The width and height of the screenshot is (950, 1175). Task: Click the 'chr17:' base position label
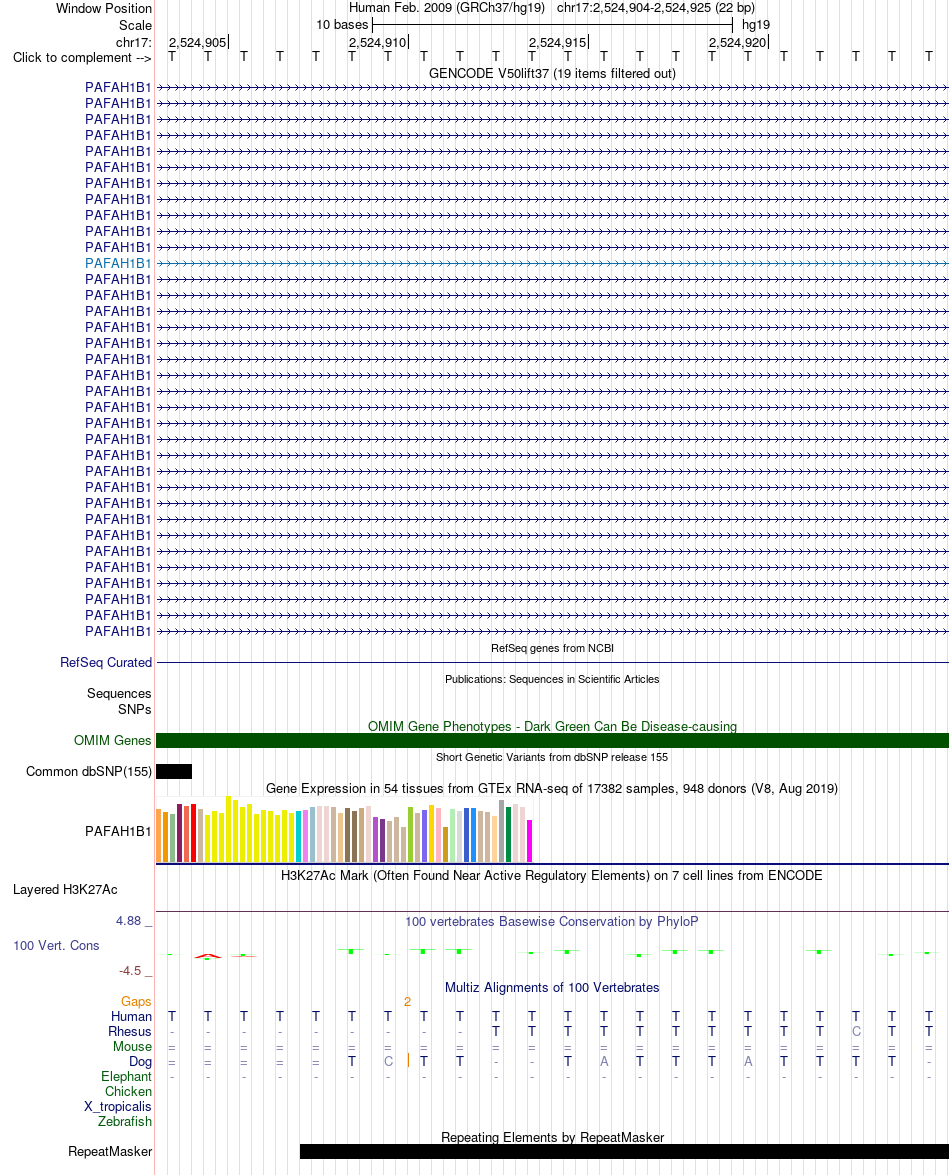click(x=133, y=42)
